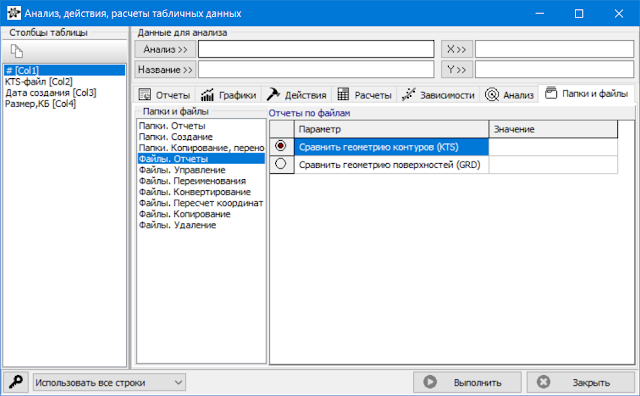Click the Анализ >> button
The image size is (640, 396).
pyautogui.click(x=165, y=49)
